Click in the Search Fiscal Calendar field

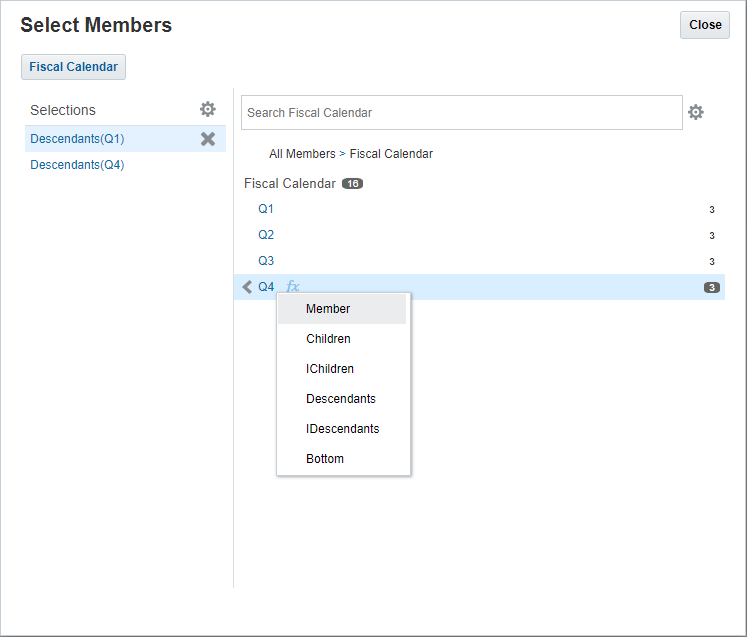(x=462, y=112)
